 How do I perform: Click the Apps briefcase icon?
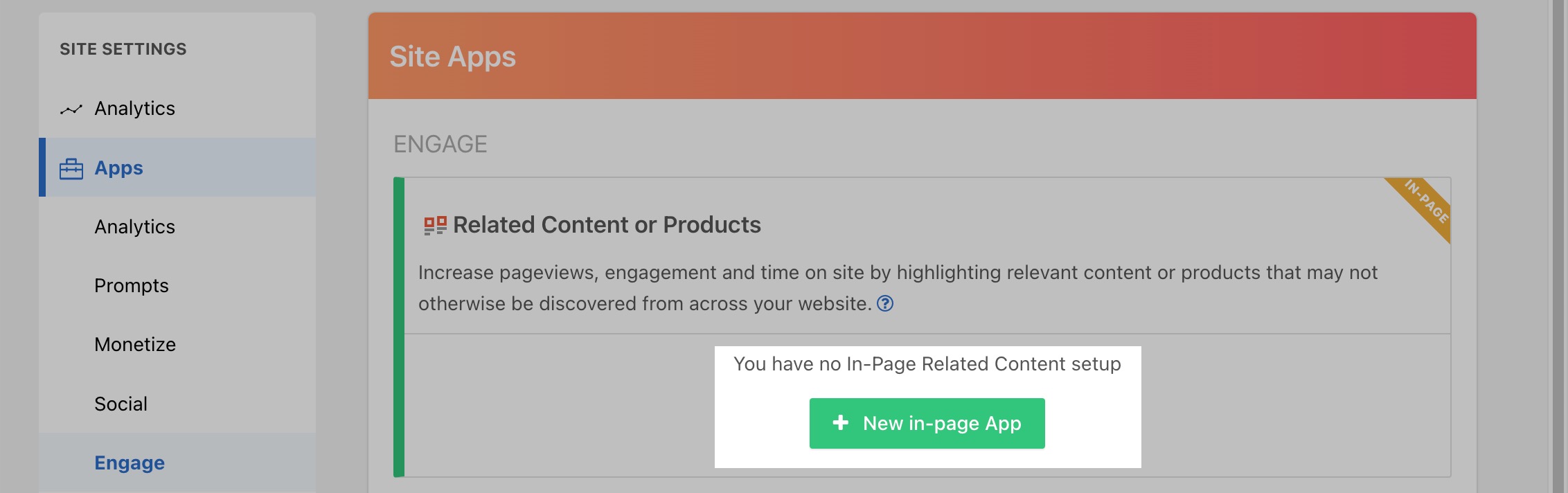tap(71, 168)
